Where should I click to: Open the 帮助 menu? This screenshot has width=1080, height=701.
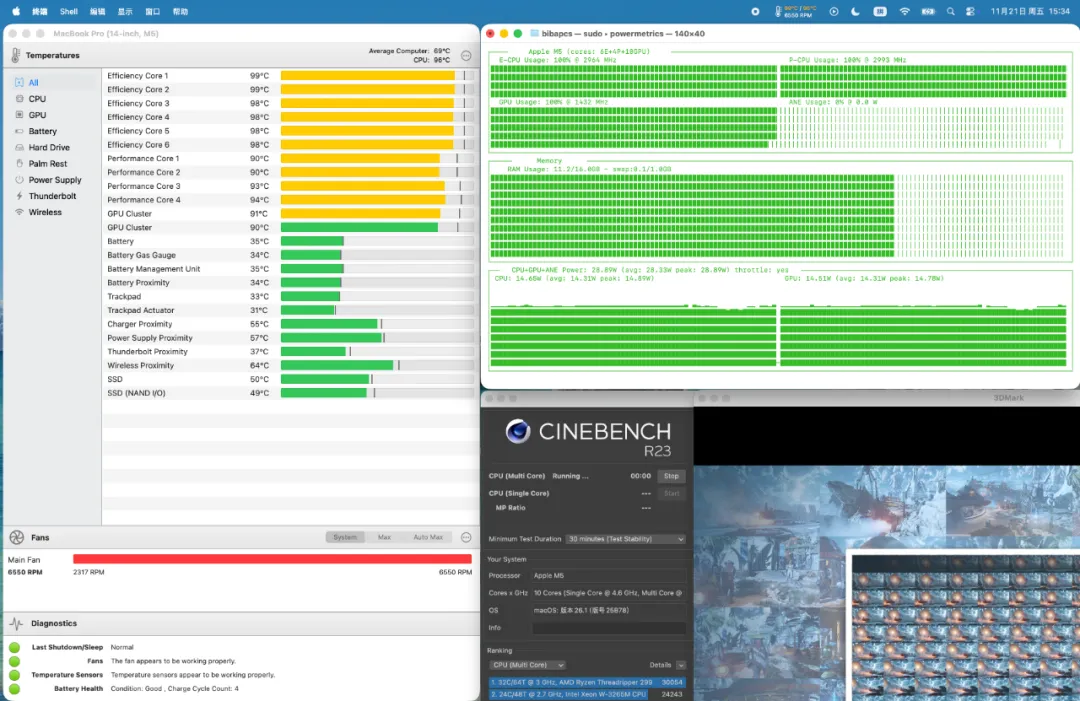click(180, 11)
